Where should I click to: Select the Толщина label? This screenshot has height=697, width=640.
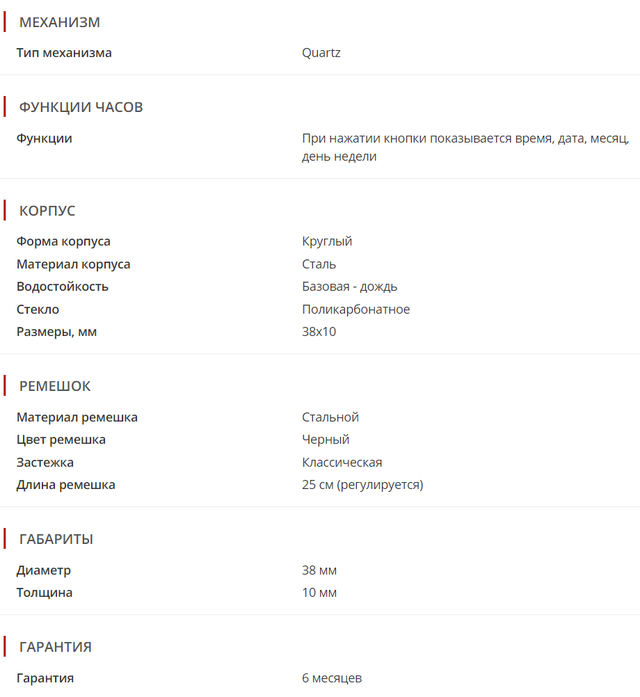[x=44, y=592]
